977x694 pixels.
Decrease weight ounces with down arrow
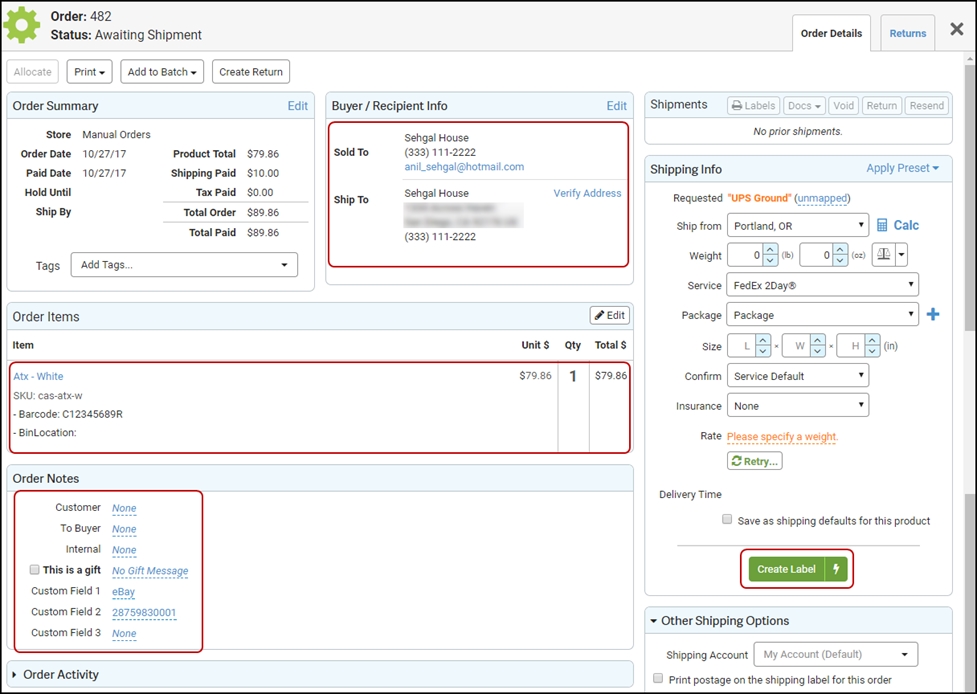[x=840, y=260]
